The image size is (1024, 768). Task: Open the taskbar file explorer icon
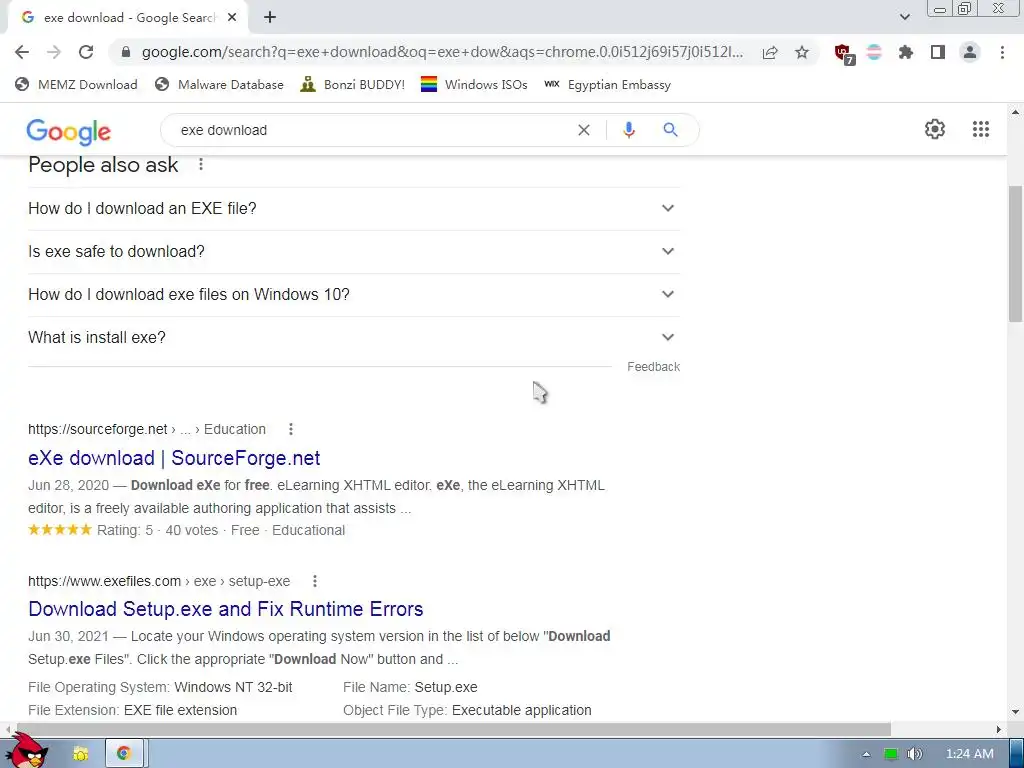click(x=80, y=754)
